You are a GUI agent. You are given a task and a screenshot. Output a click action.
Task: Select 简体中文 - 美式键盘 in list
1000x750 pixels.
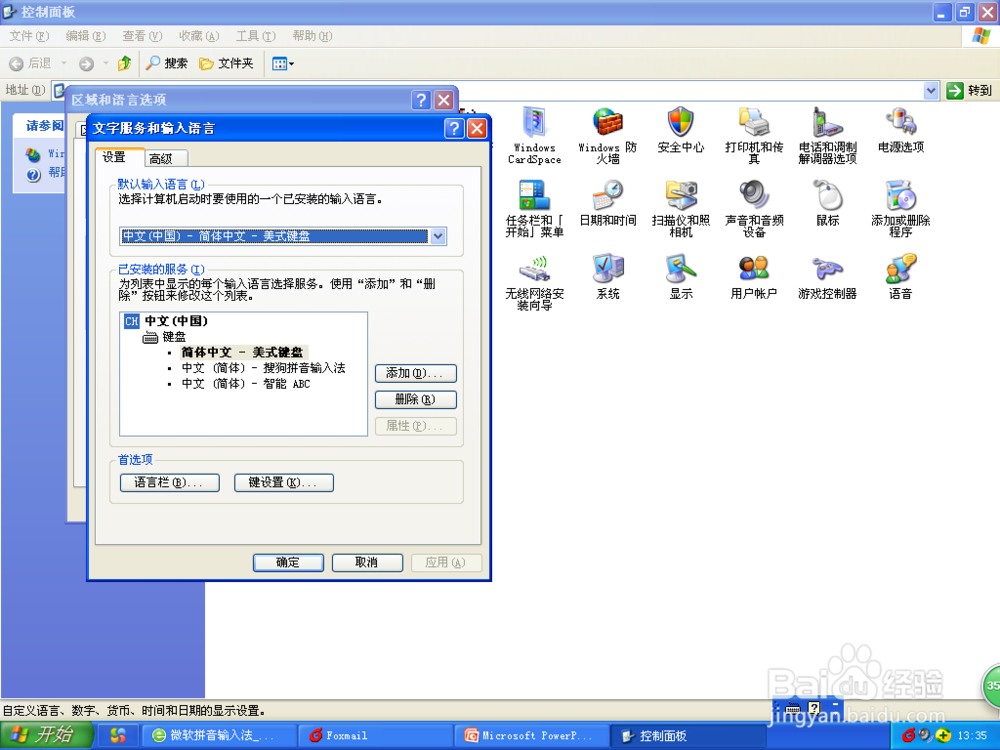pyautogui.click(x=242, y=352)
